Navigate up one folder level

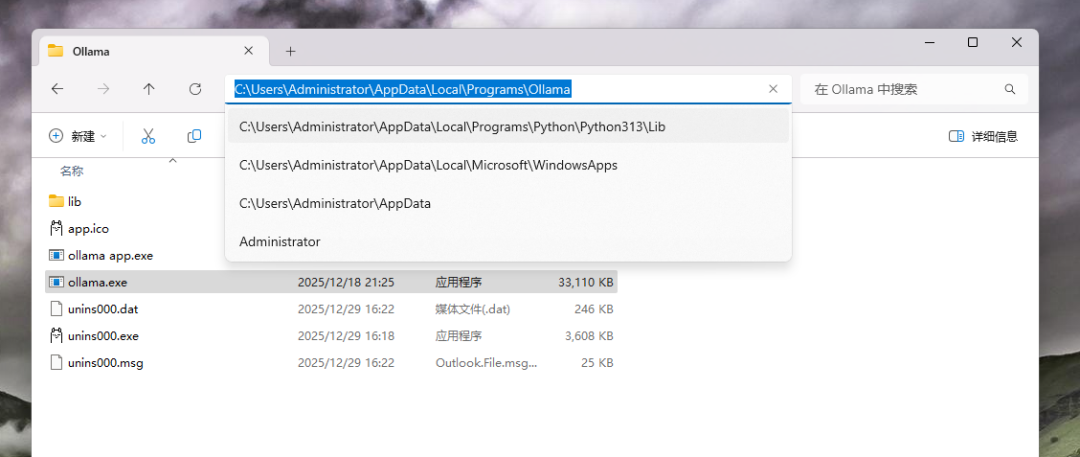tap(149, 89)
